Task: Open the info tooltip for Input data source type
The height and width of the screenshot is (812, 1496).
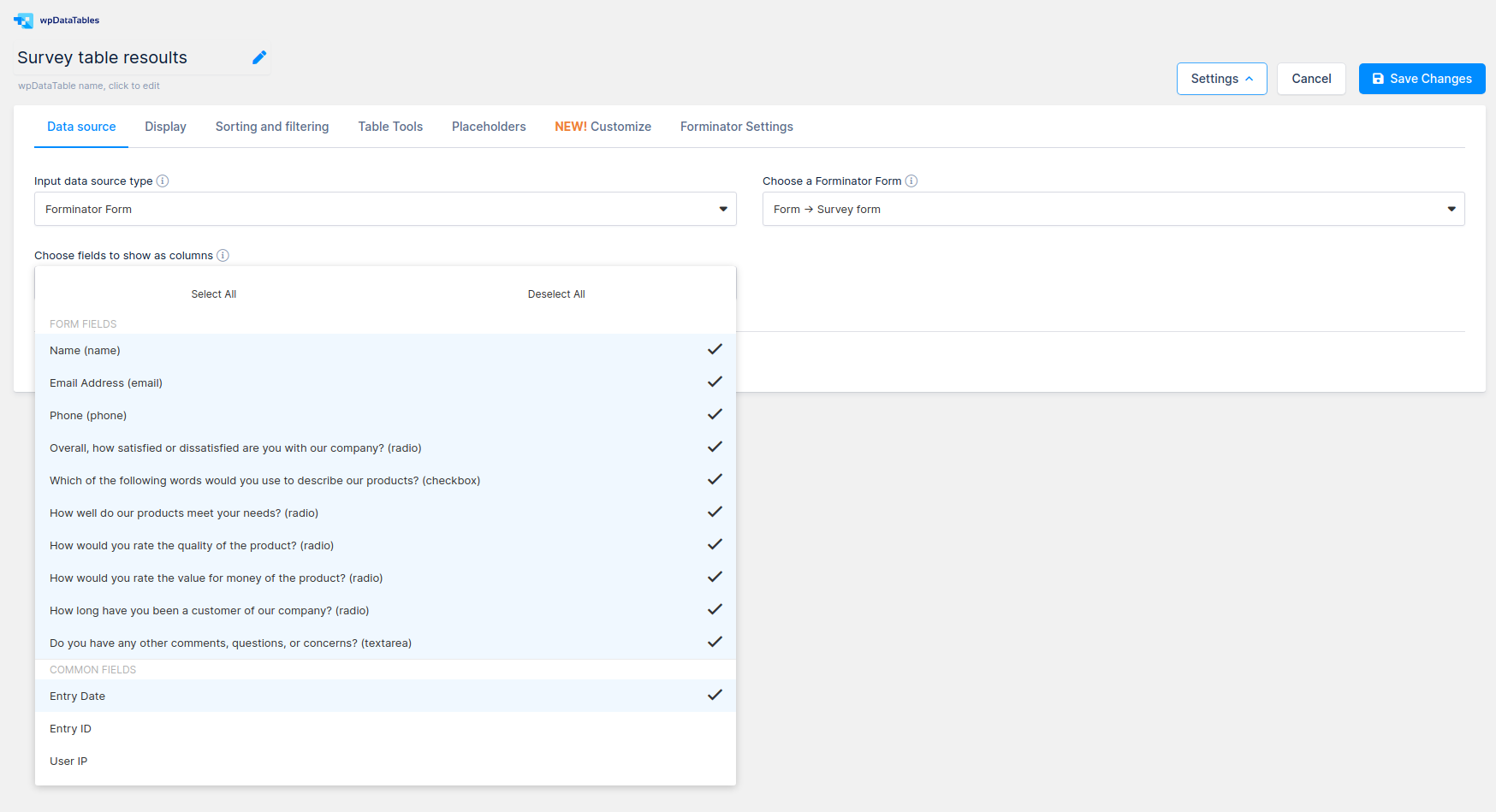Action: pyautogui.click(x=163, y=181)
